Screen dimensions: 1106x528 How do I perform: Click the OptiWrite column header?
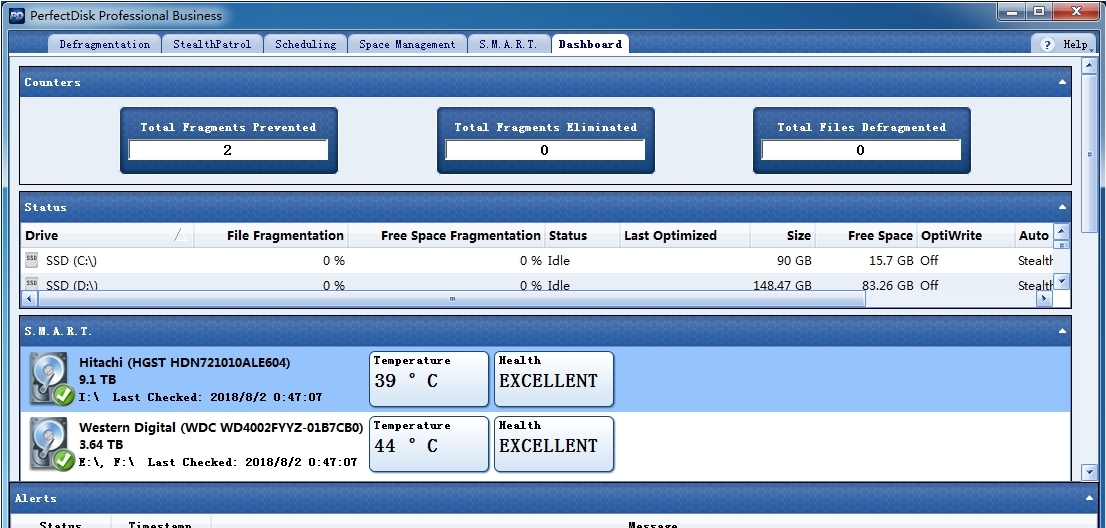pos(966,235)
